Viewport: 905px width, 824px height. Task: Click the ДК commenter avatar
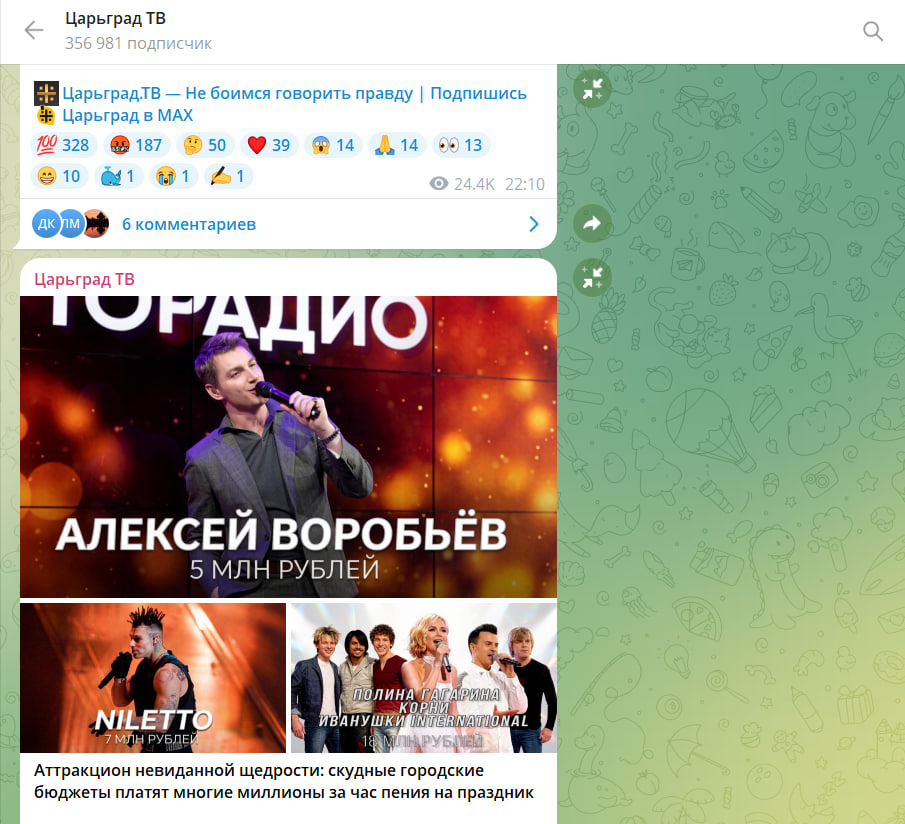(x=46, y=223)
